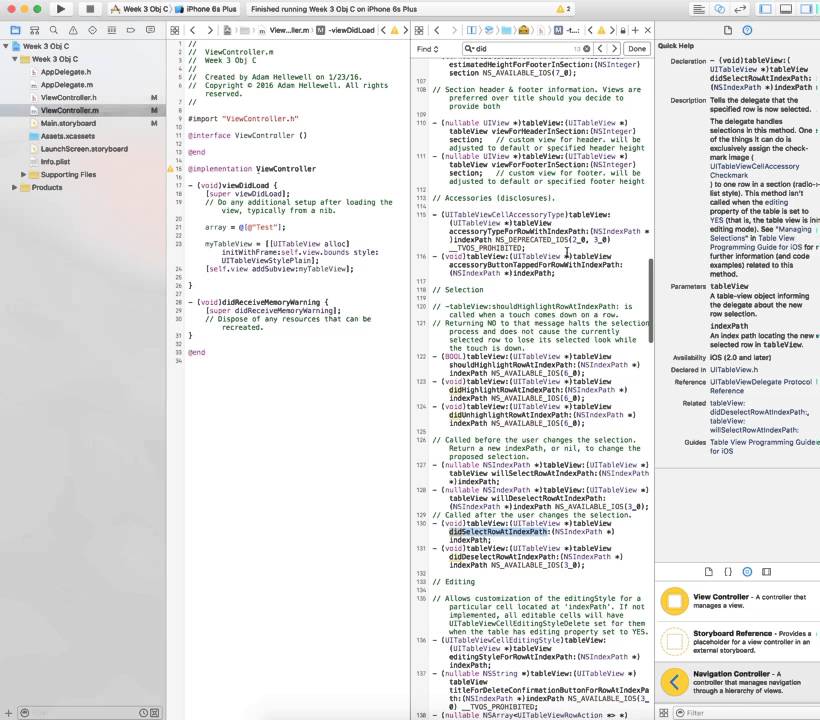Jump to next issue in assistant editor
Viewport: 820px width, 720px height.
pos(612,30)
